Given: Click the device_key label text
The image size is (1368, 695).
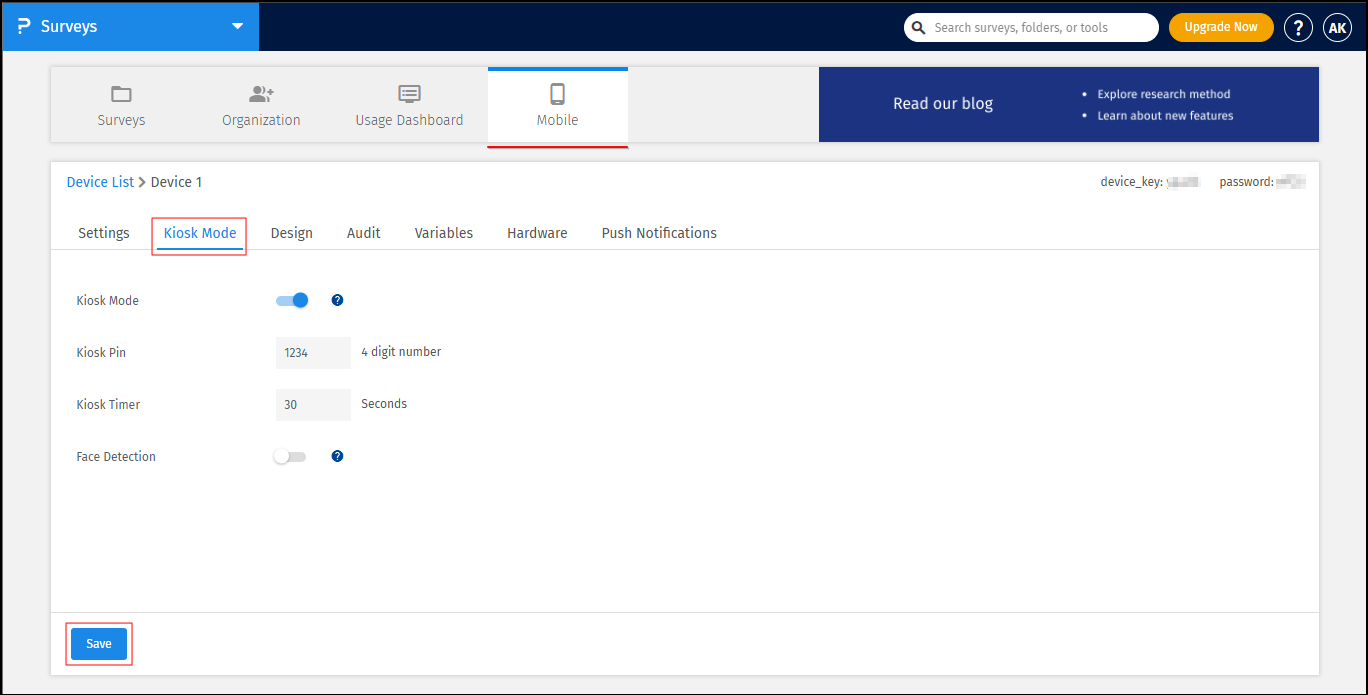Looking at the screenshot, I should 1131,182.
